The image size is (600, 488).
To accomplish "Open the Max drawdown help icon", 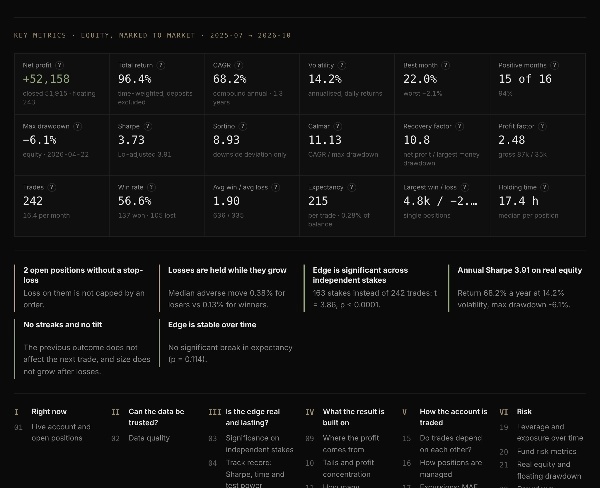I will 78,126.
